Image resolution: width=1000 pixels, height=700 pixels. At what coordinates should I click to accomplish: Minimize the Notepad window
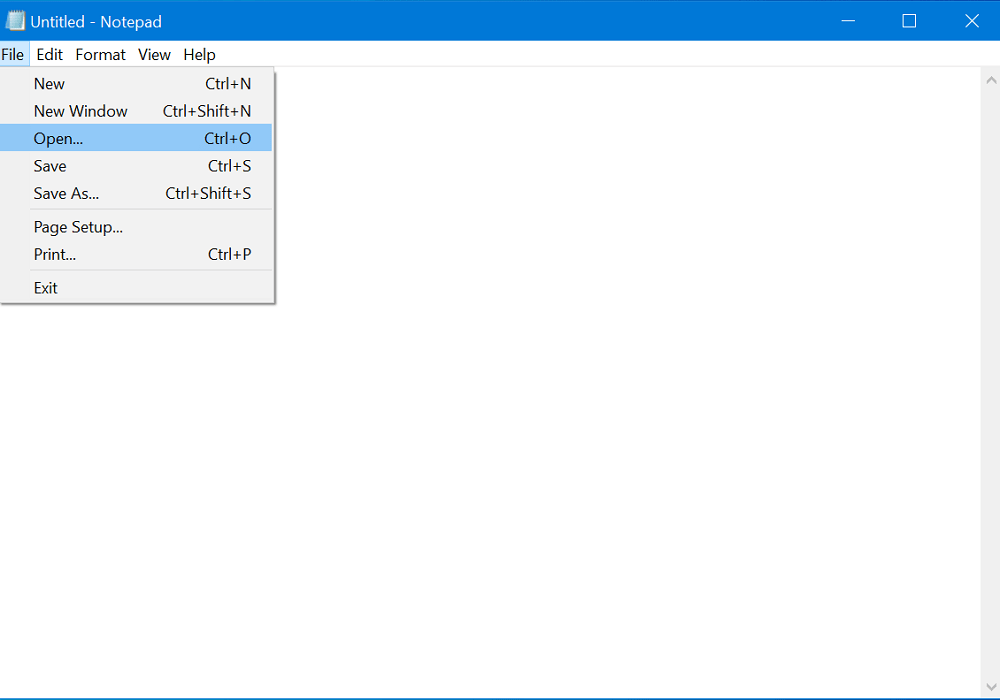[x=848, y=21]
